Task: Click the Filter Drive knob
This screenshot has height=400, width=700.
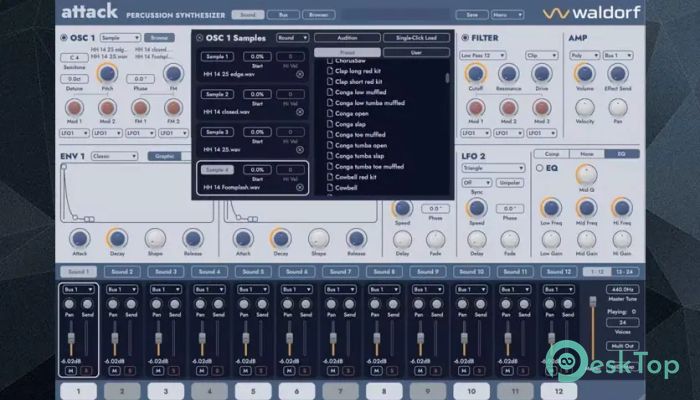Action: [542, 73]
